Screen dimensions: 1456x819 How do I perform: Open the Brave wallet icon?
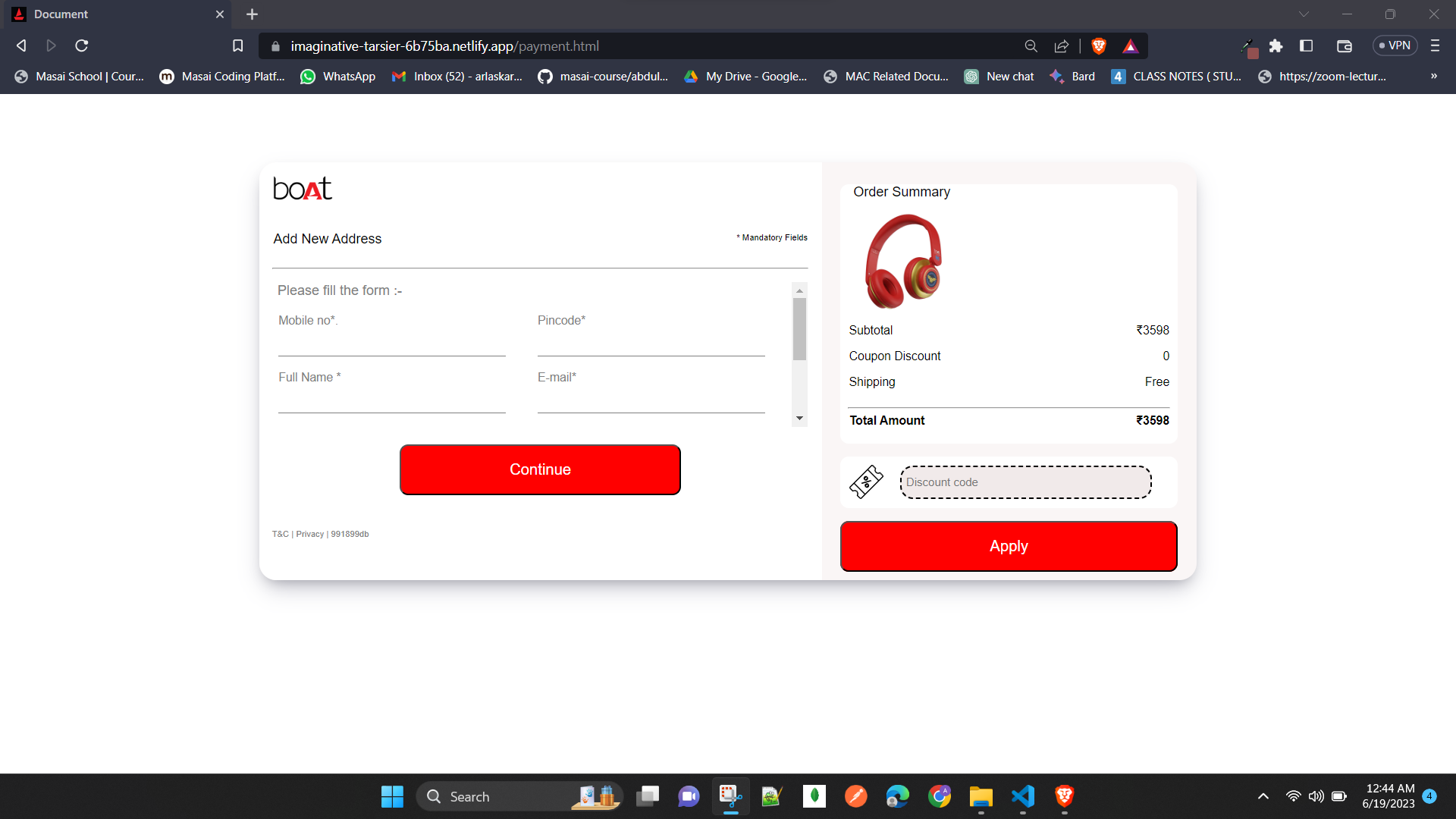click(1344, 46)
